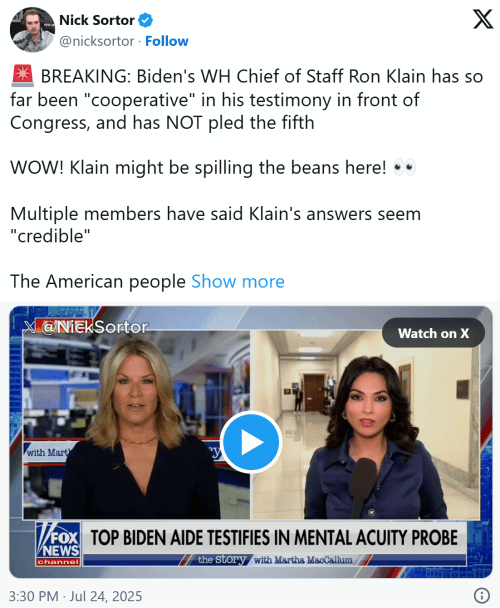This screenshot has width=500, height=608.
Task: Click the hallway reporter video panel
Action: pos(366,425)
